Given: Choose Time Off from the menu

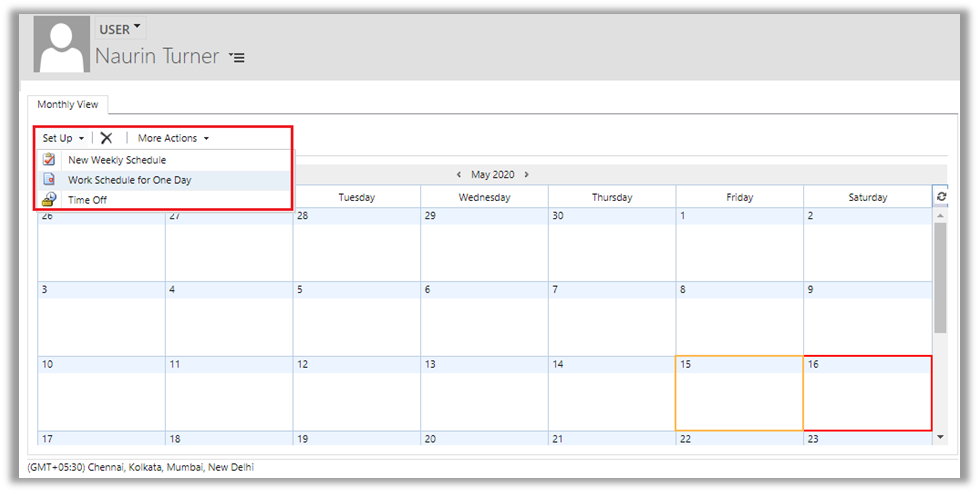Looking at the screenshot, I should (87, 200).
